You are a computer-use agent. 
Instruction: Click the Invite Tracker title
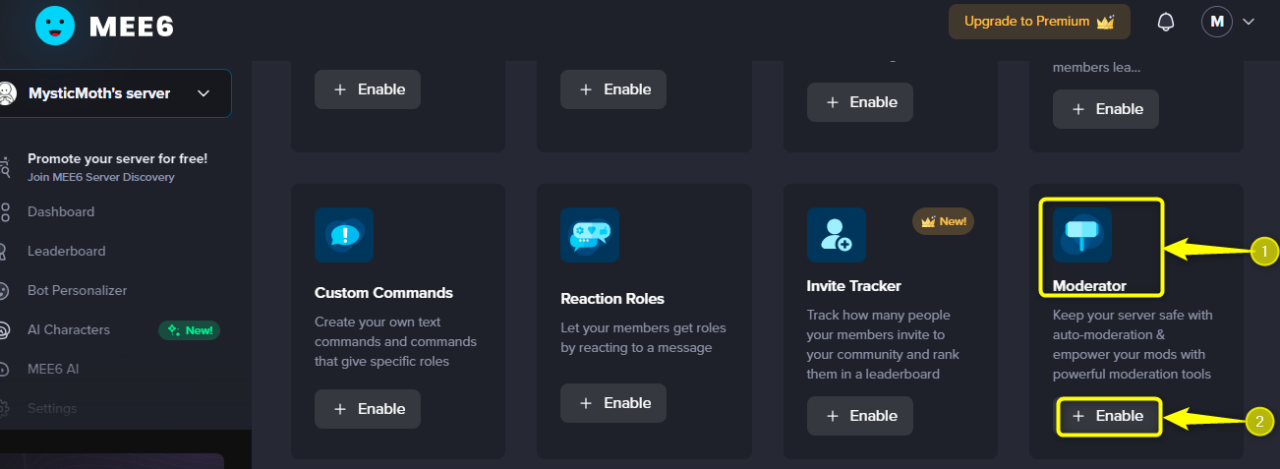(854, 286)
